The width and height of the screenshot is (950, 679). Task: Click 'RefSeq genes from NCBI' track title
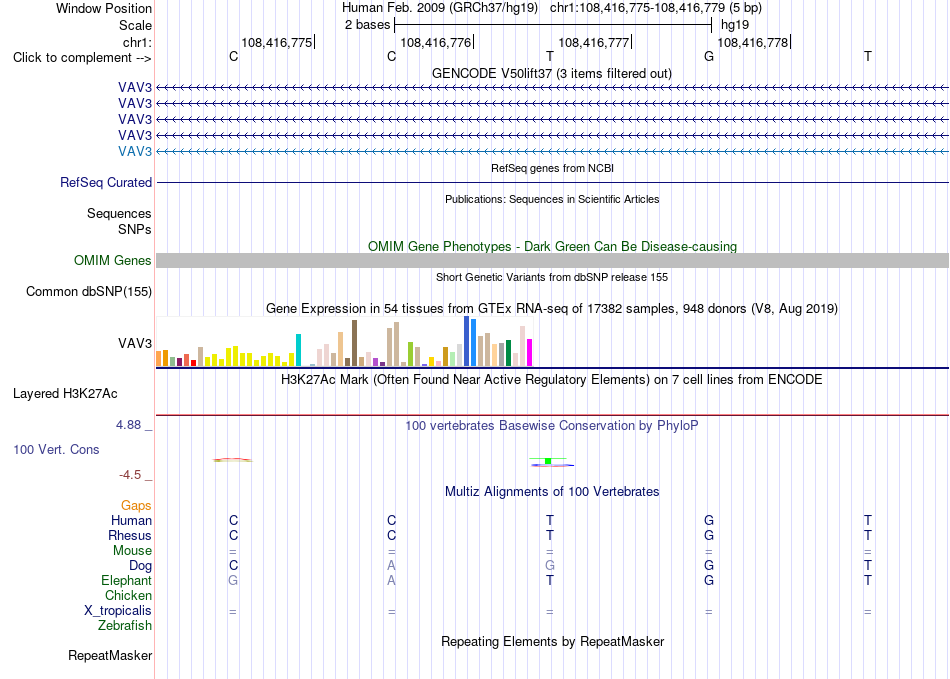(x=552, y=168)
